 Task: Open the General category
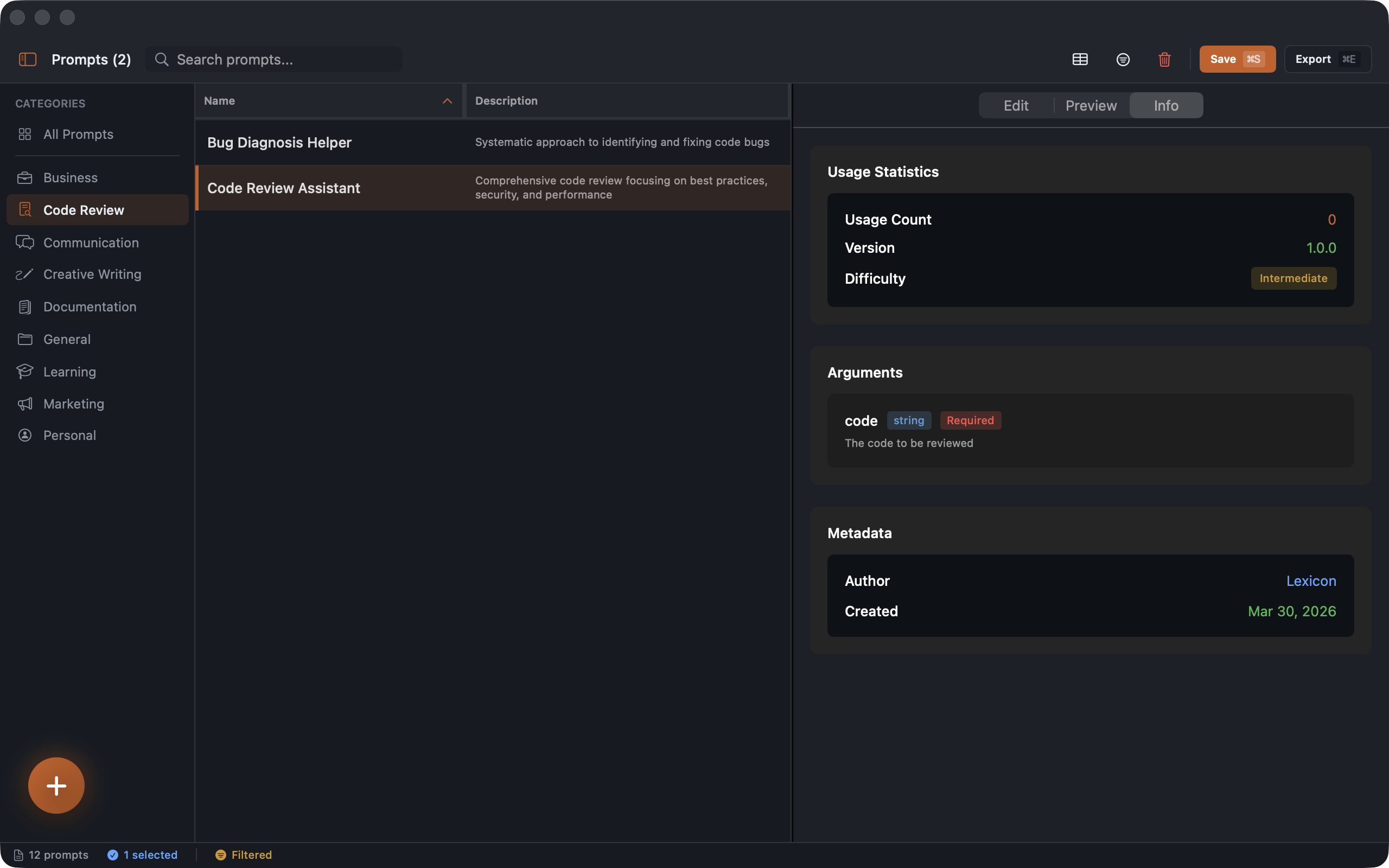point(98,339)
